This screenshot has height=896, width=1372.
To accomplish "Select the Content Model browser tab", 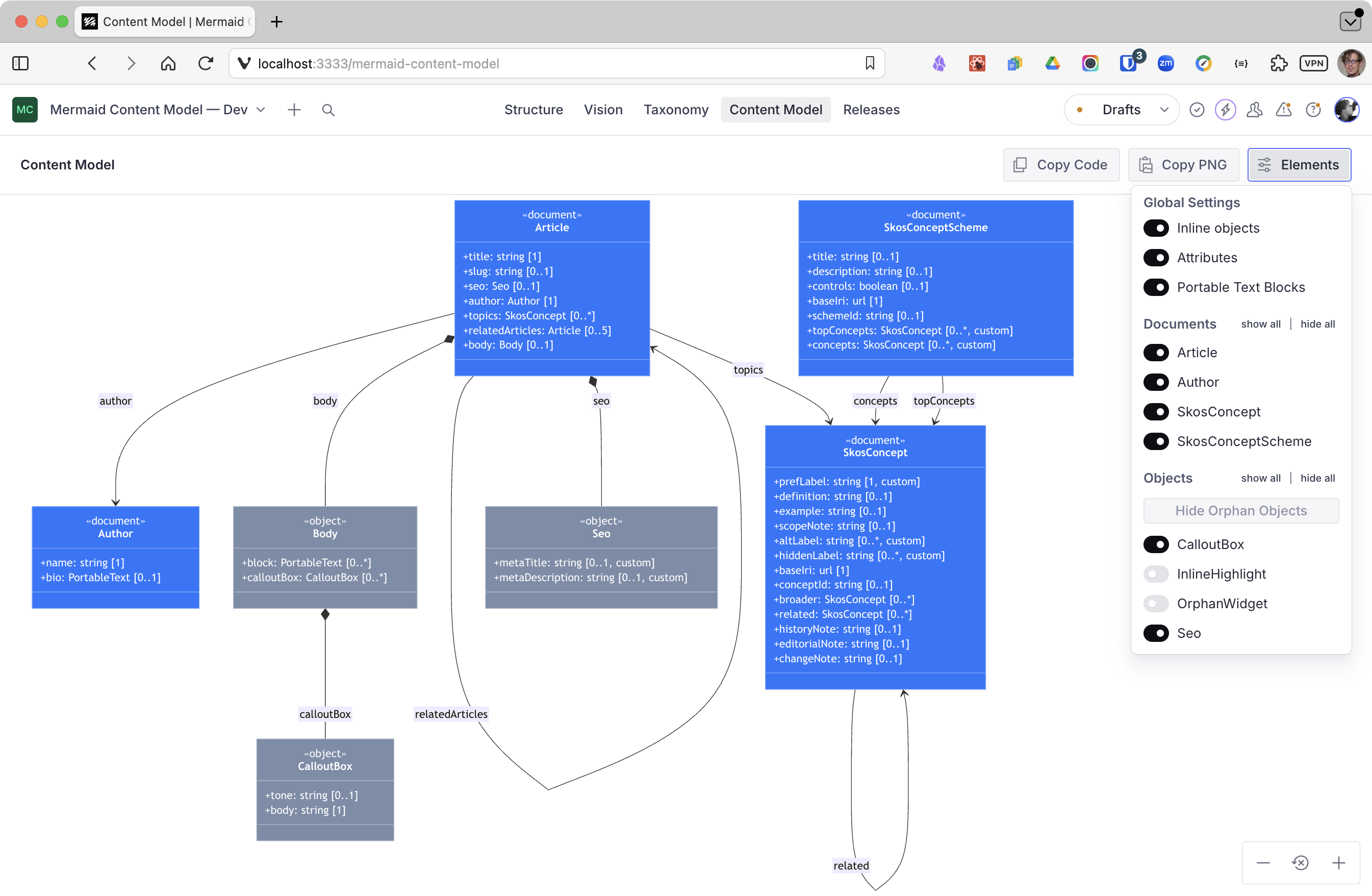I will click(165, 21).
